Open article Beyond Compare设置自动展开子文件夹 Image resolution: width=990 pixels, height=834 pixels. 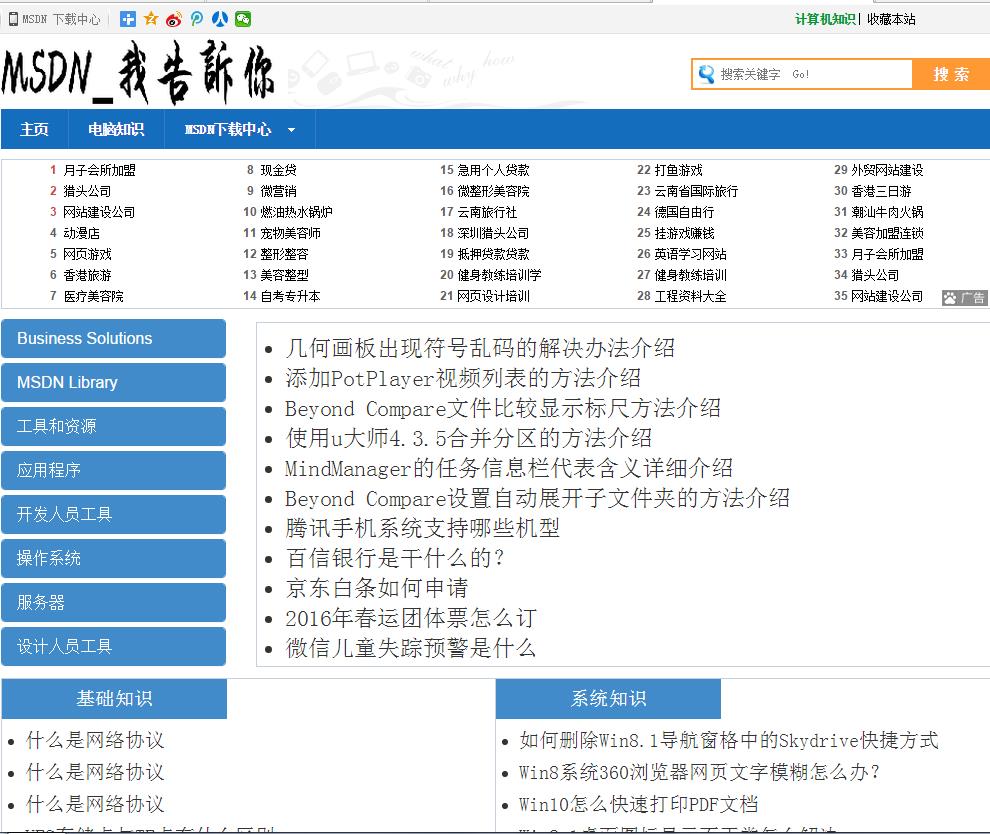(x=537, y=499)
